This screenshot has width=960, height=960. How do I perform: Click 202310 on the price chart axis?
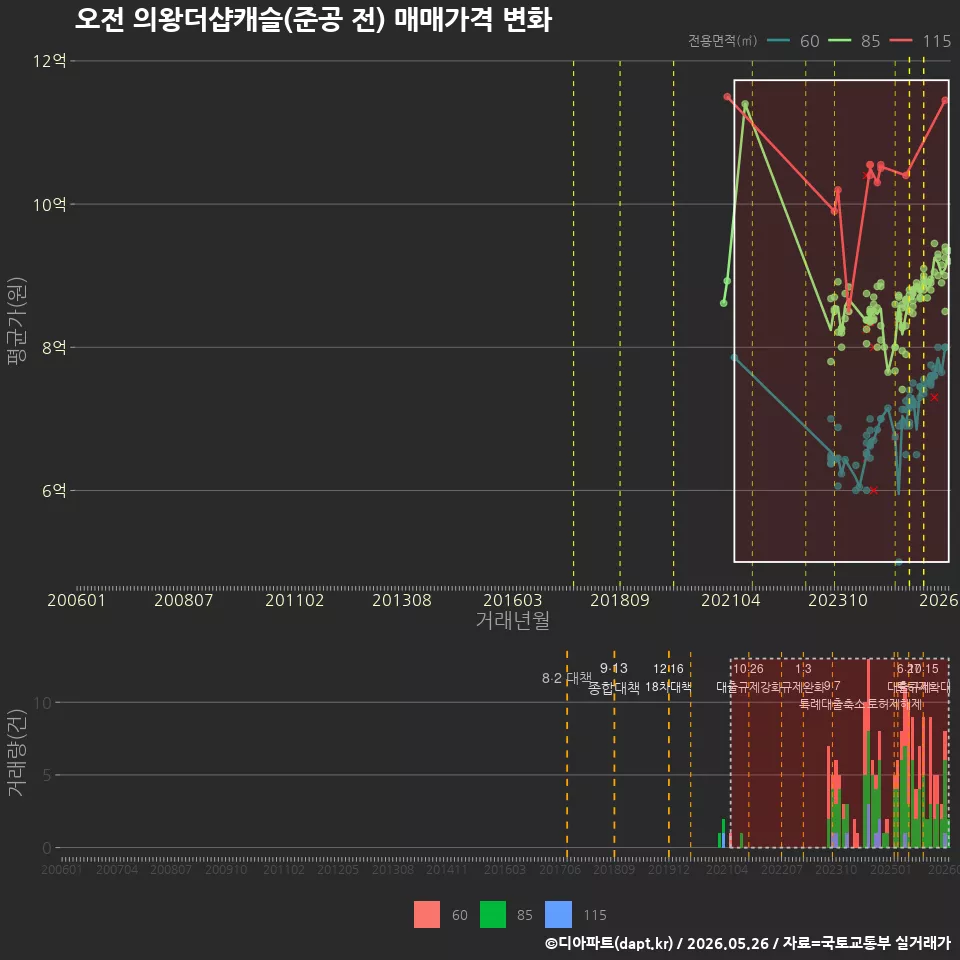838,600
